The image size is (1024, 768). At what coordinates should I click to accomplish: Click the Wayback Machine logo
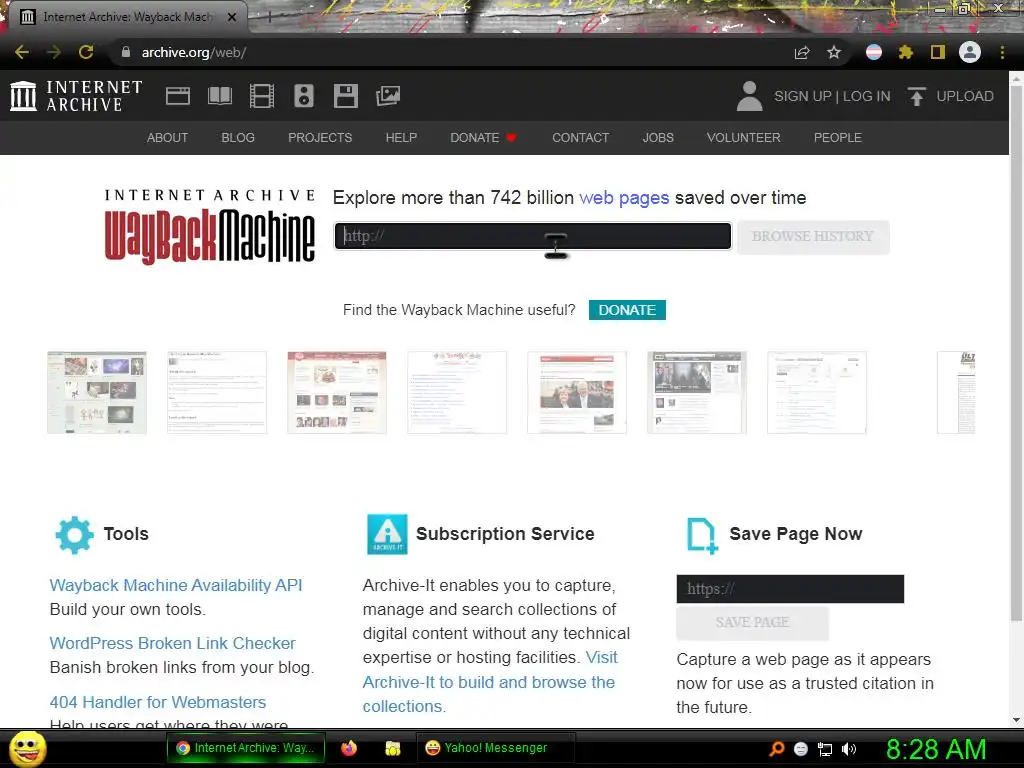tap(210, 227)
